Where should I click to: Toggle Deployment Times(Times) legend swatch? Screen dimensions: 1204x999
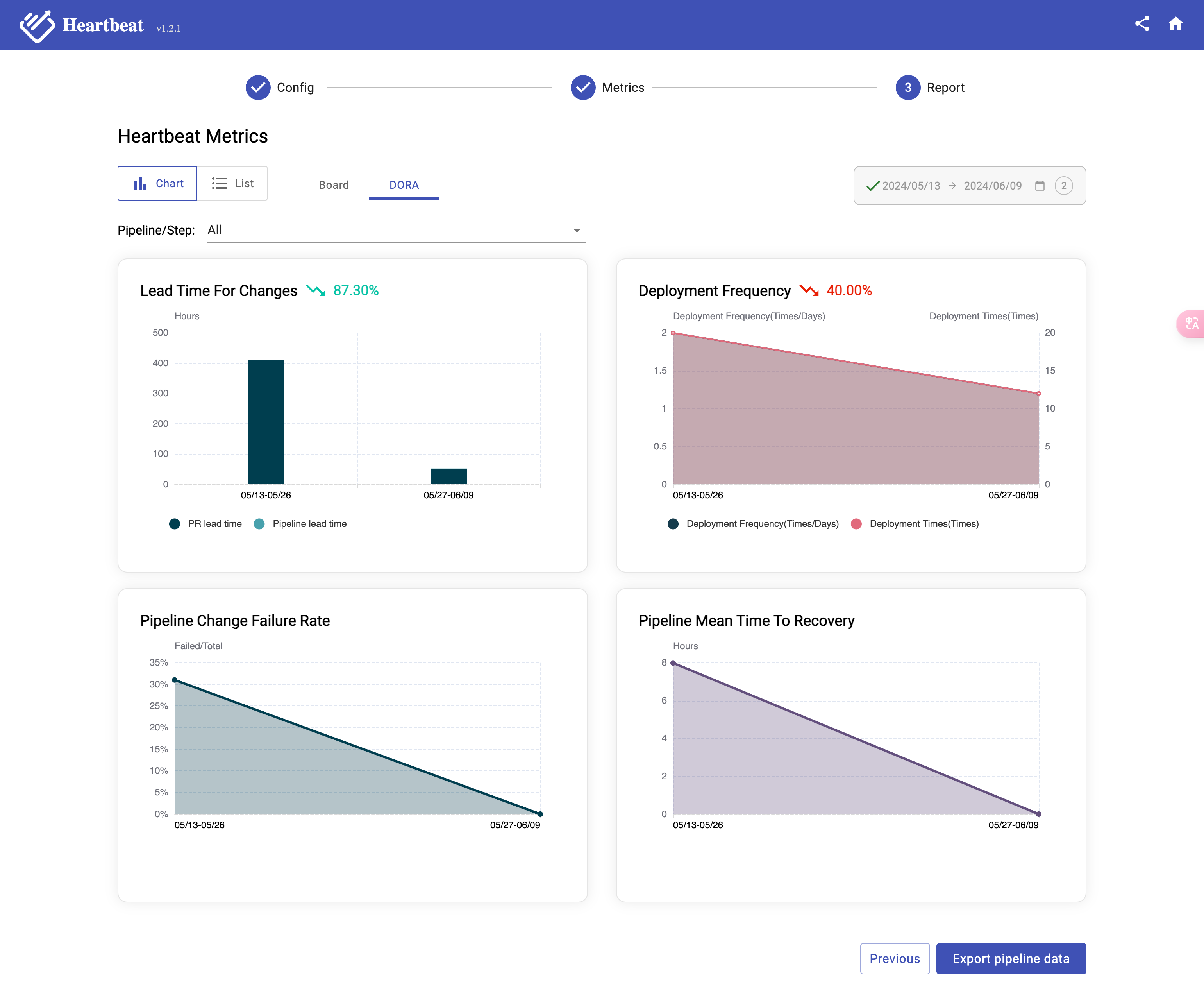856,524
